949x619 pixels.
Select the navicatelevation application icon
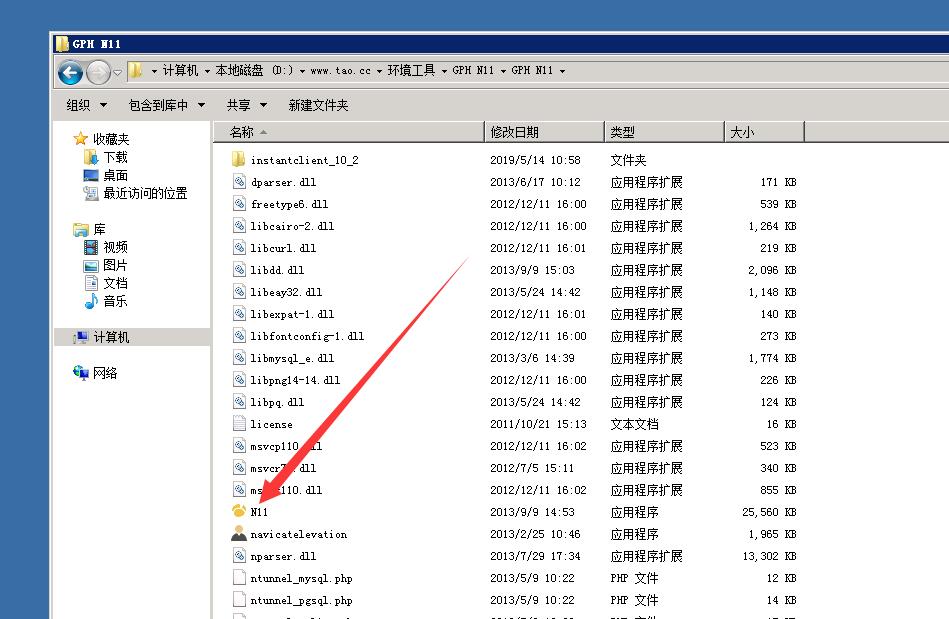click(239, 534)
